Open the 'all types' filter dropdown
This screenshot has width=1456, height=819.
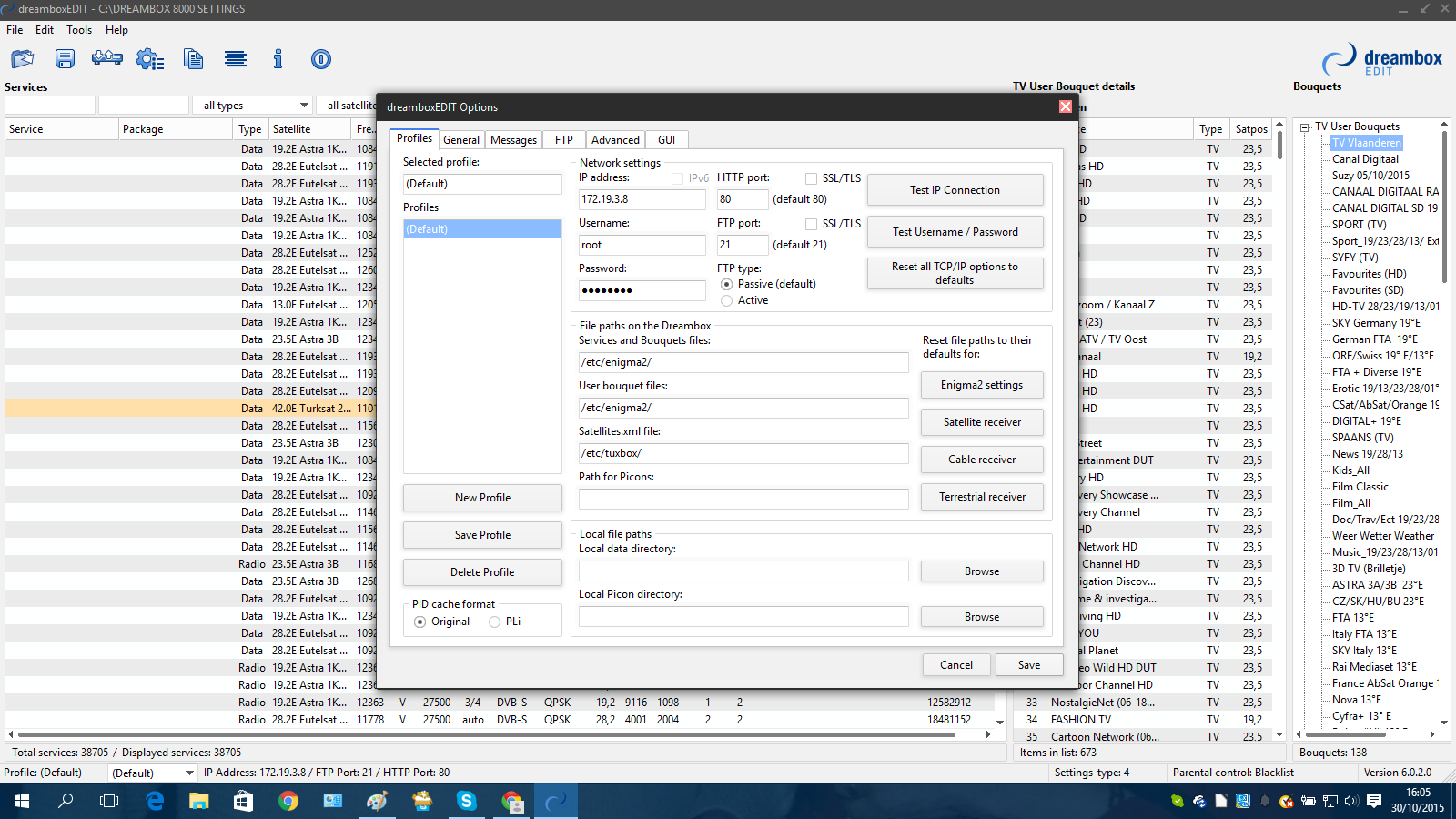pyautogui.click(x=252, y=106)
